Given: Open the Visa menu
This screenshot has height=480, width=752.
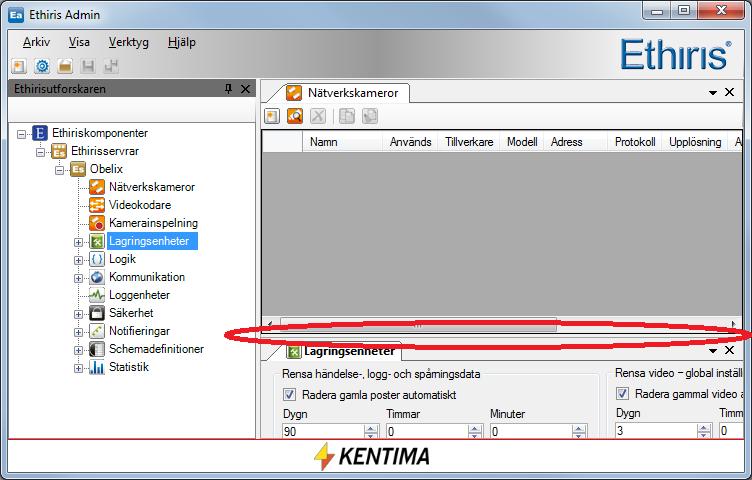Looking at the screenshot, I should pyautogui.click(x=79, y=42).
